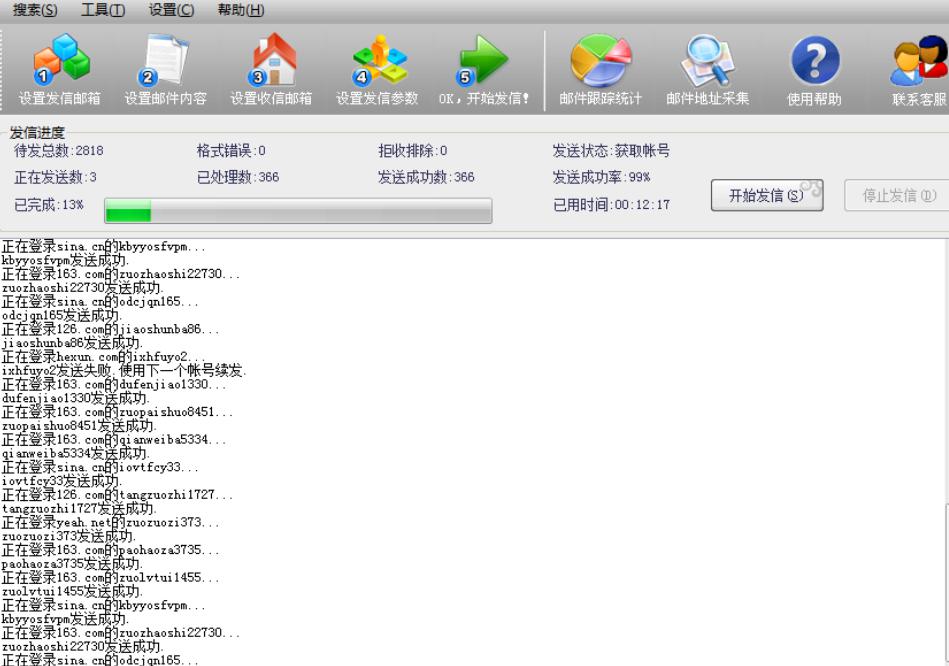The image size is (949, 666).
Task: Open 使用帮助 question mark icon
Action: pos(814,60)
